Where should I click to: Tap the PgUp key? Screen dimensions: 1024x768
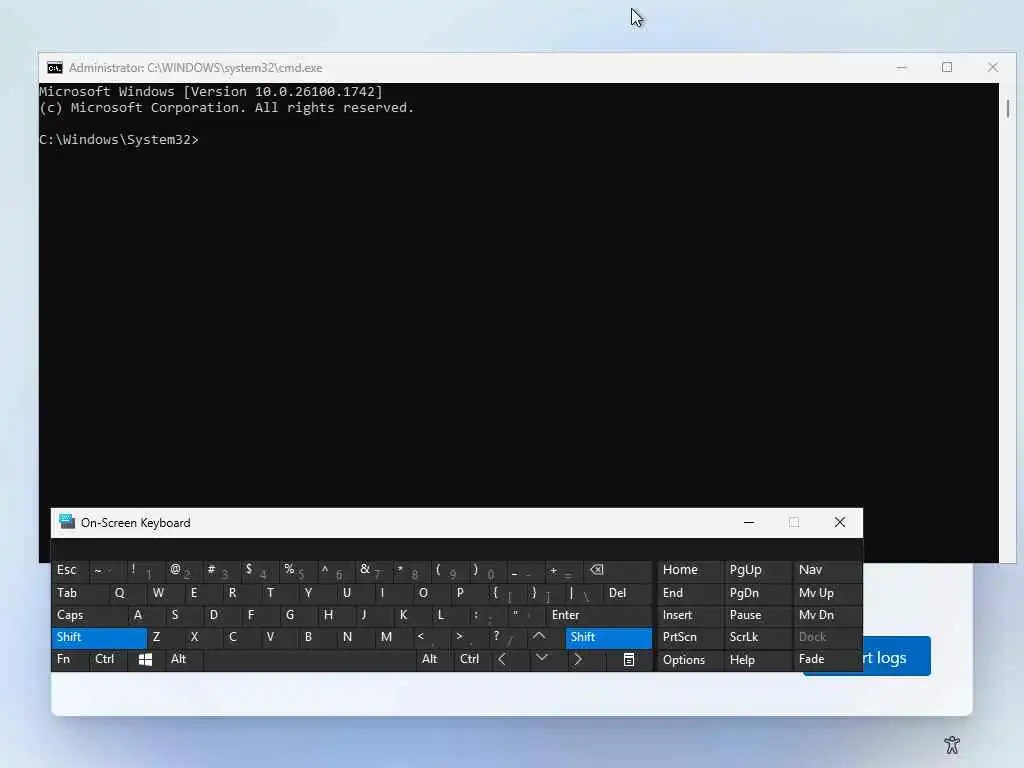(758, 570)
